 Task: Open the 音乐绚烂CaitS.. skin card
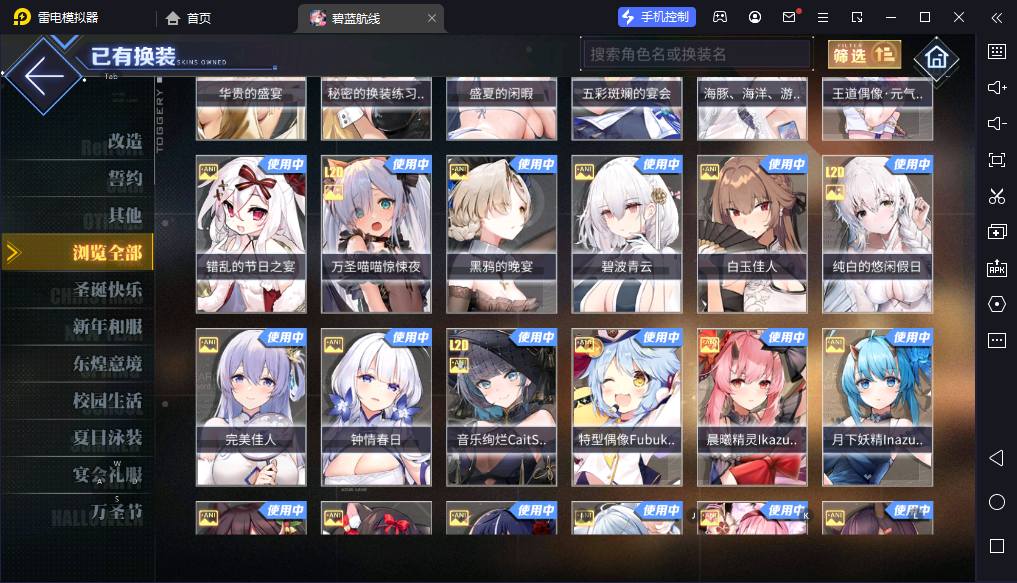(501, 407)
